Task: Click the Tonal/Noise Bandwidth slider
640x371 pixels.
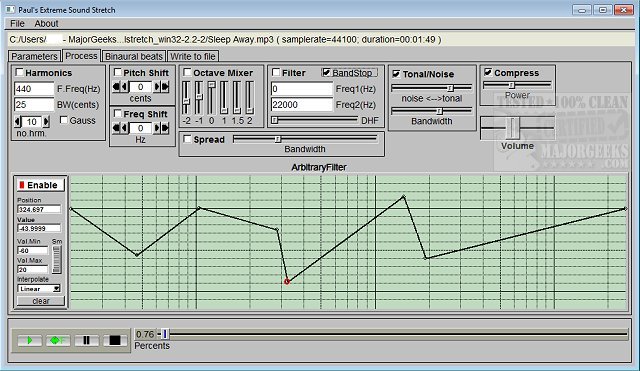Action: (431, 111)
